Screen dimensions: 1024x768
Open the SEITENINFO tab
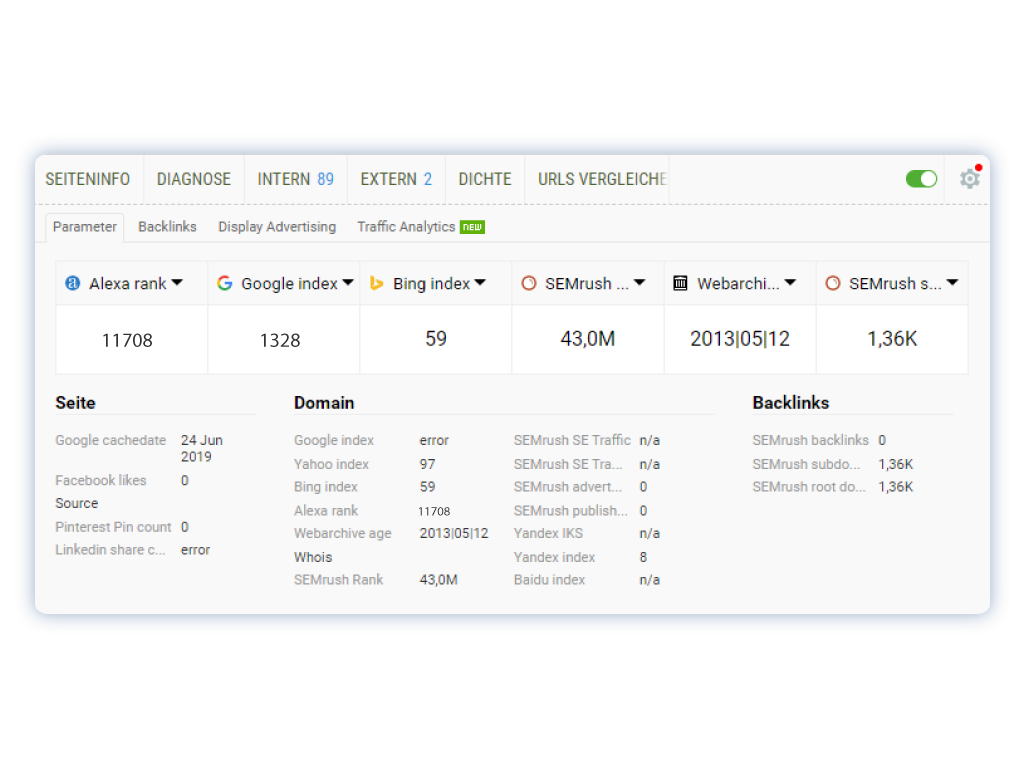click(x=88, y=179)
